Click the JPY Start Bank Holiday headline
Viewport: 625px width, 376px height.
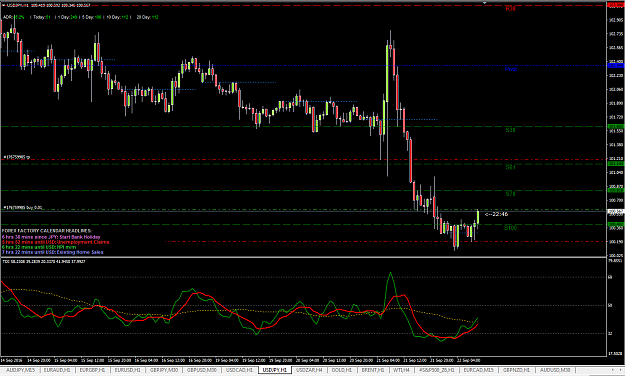click(51, 237)
